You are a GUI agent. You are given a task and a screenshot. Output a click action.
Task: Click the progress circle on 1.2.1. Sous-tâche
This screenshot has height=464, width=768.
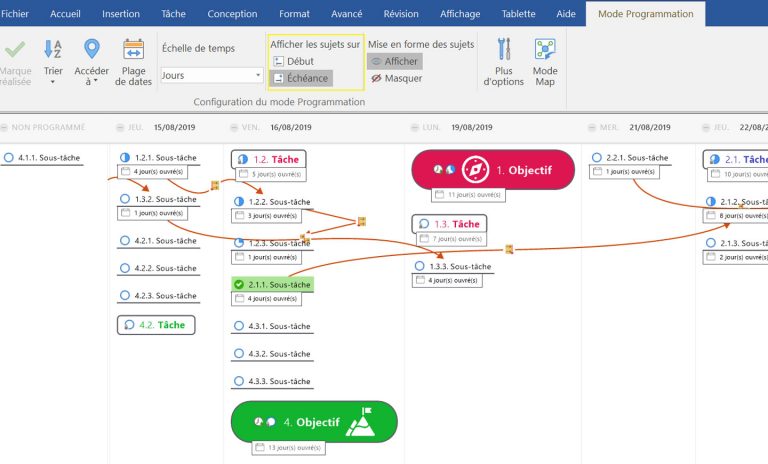pyautogui.click(x=125, y=158)
